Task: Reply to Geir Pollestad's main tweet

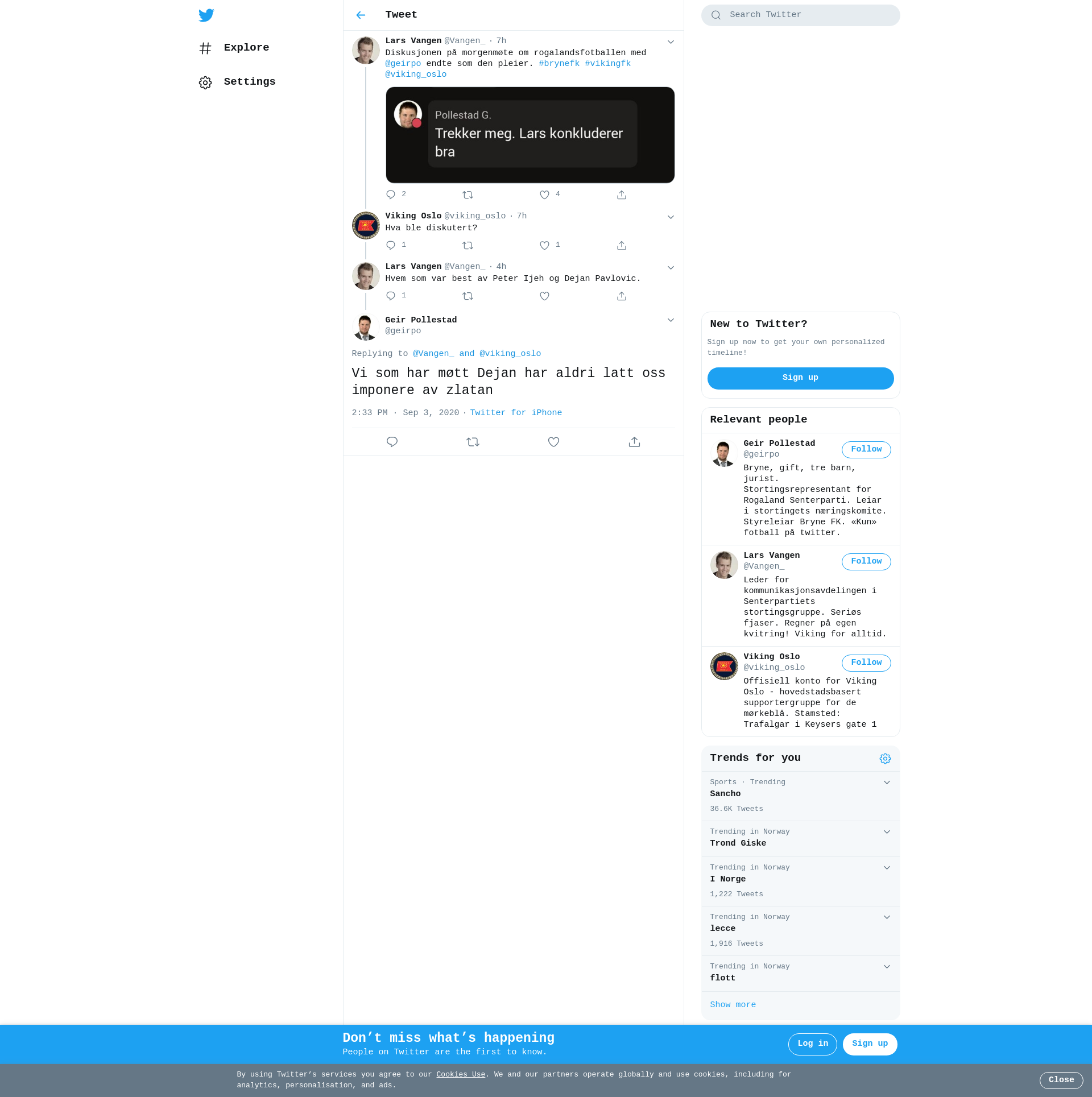Action: pyautogui.click(x=392, y=442)
